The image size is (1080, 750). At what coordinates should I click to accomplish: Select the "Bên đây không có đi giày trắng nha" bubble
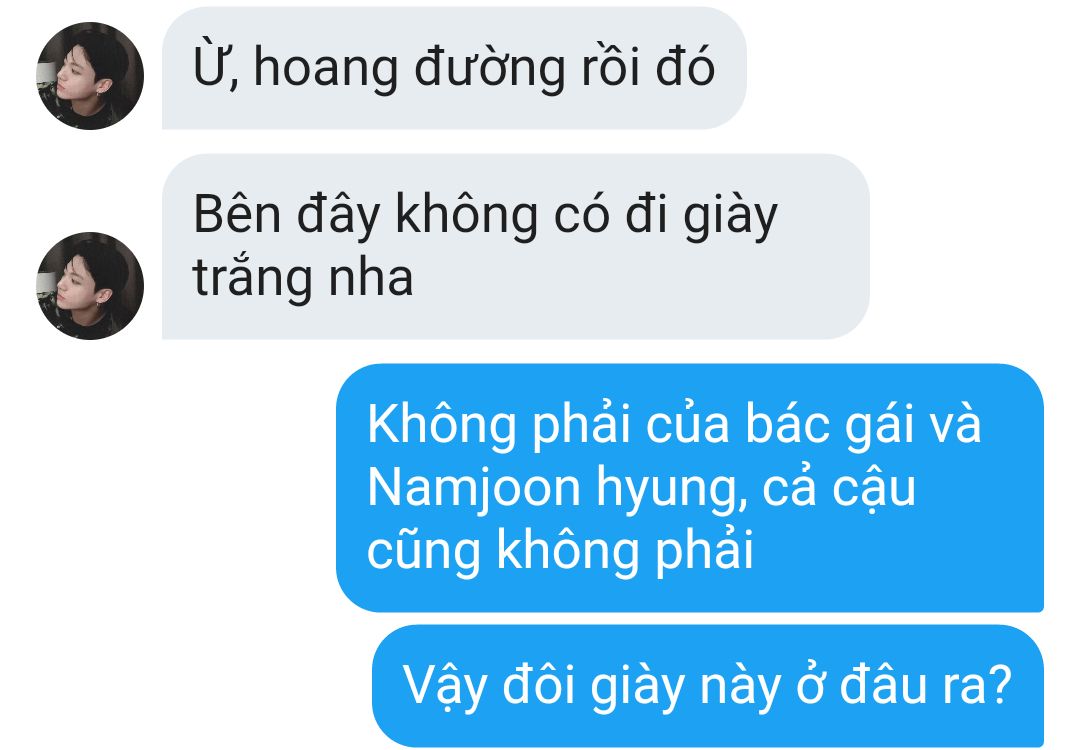tap(516, 247)
